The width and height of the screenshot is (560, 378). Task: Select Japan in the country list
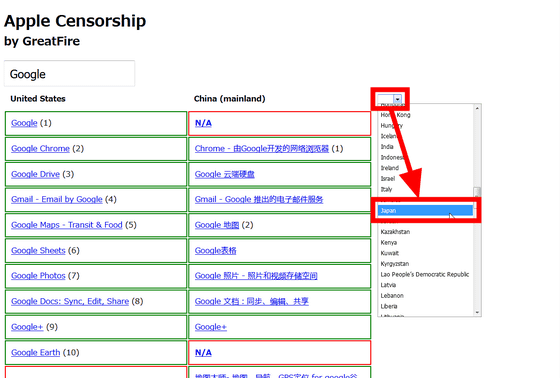pyautogui.click(x=425, y=210)
